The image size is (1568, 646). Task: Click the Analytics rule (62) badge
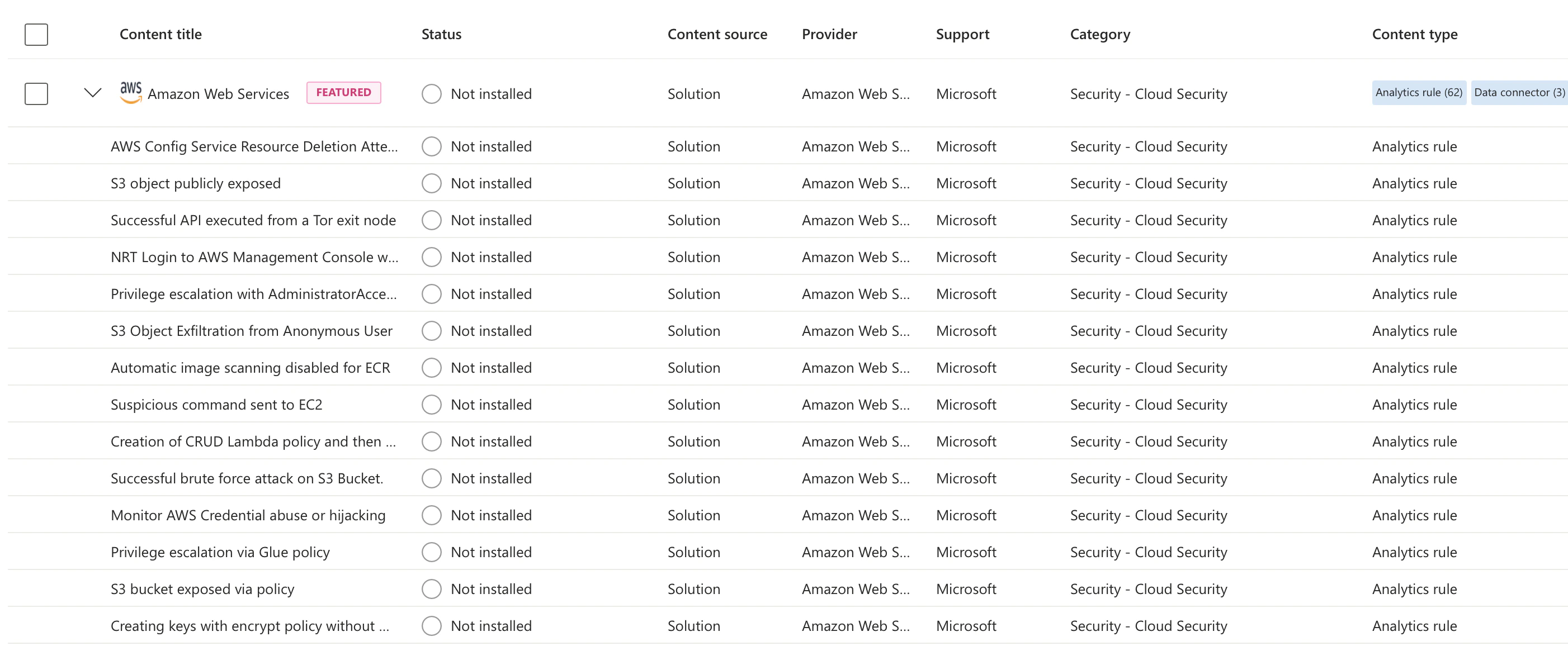[1418, 92]
